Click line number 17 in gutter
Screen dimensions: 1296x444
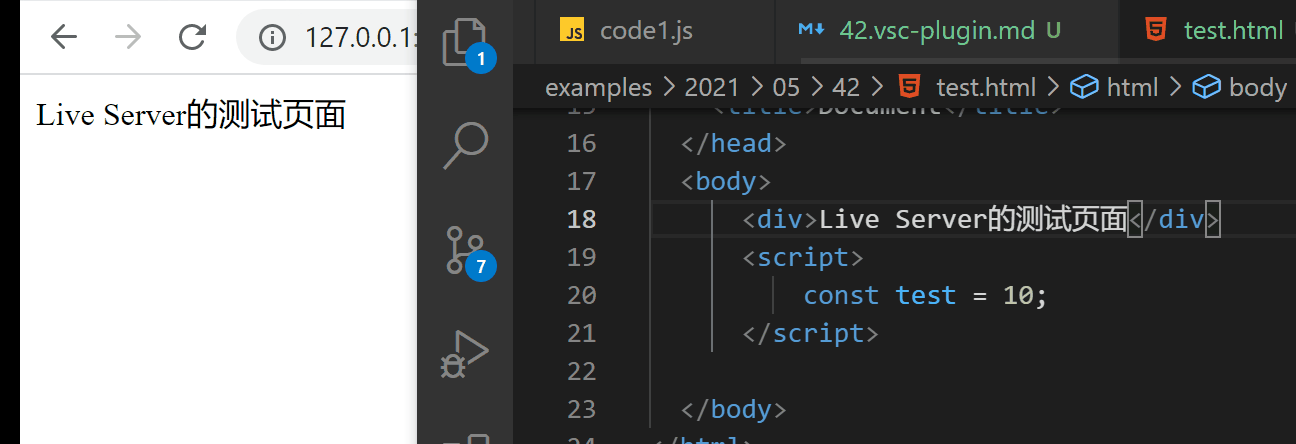point(581,182)
